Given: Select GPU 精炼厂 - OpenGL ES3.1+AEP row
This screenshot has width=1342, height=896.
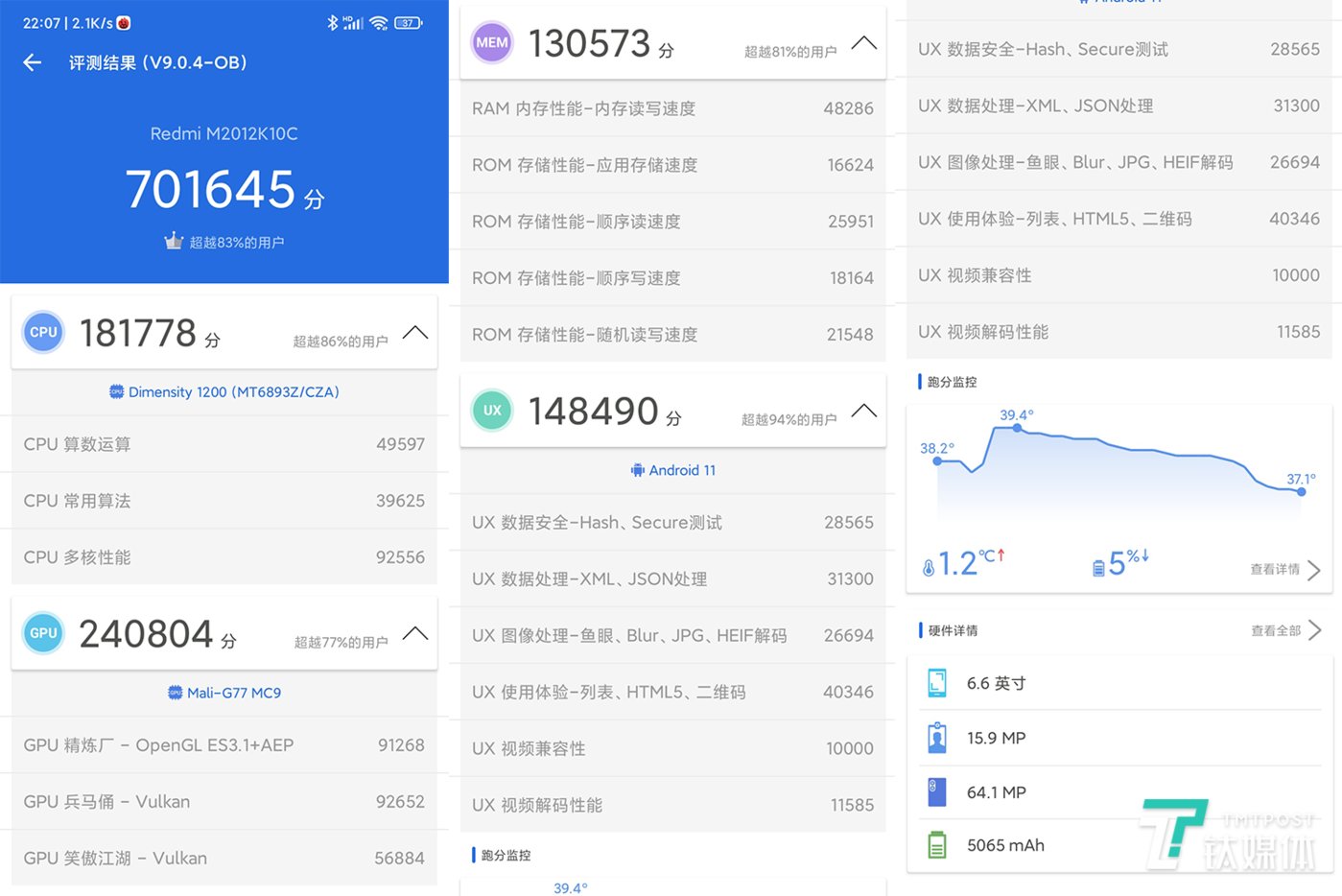Looking at the screenshot, I should [x=224, y=745].
